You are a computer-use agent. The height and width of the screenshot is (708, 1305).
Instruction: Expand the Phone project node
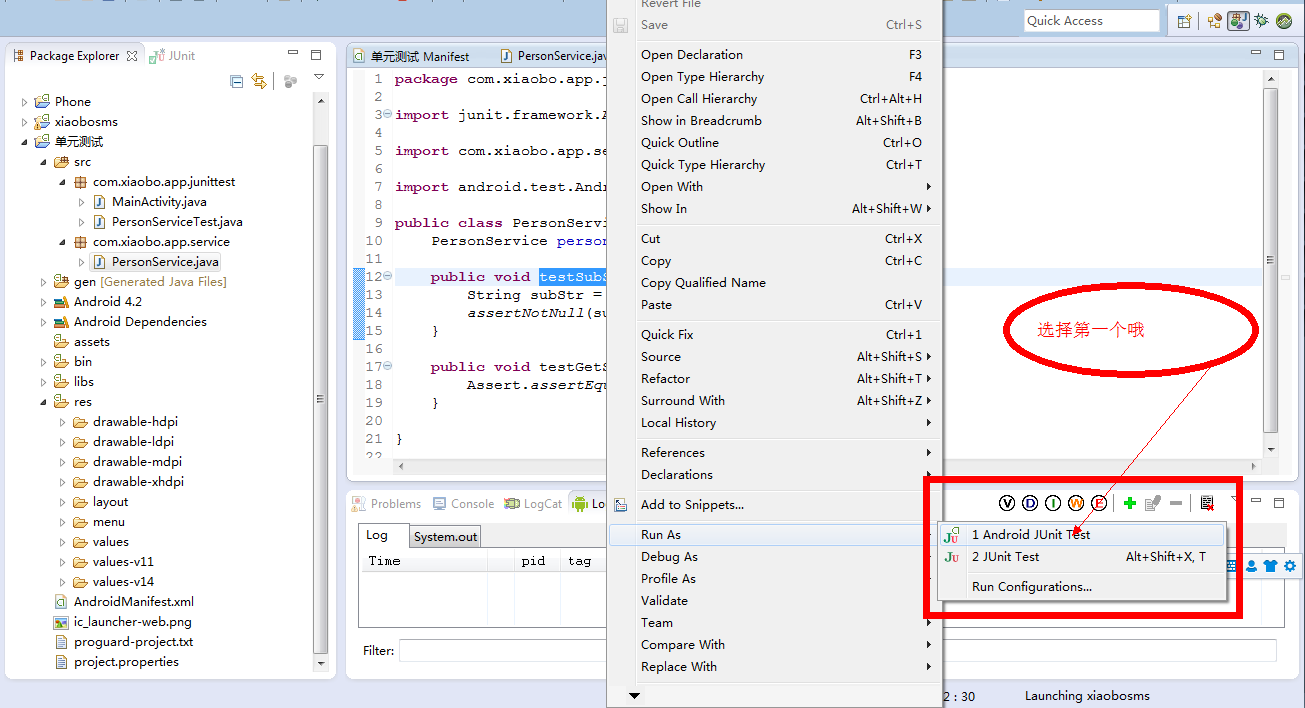click(25, 102)
